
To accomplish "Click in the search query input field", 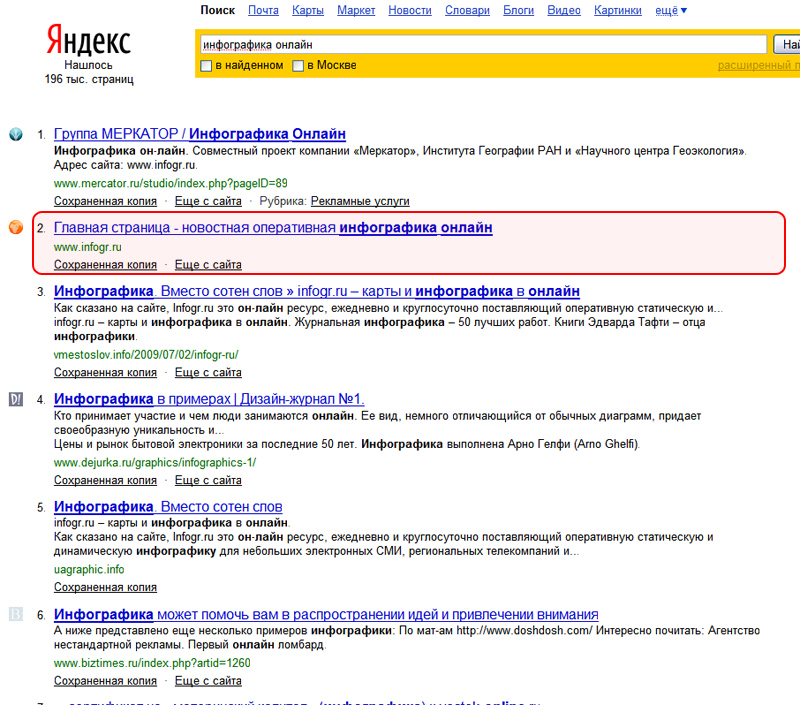I will click(x=480, y=45).
